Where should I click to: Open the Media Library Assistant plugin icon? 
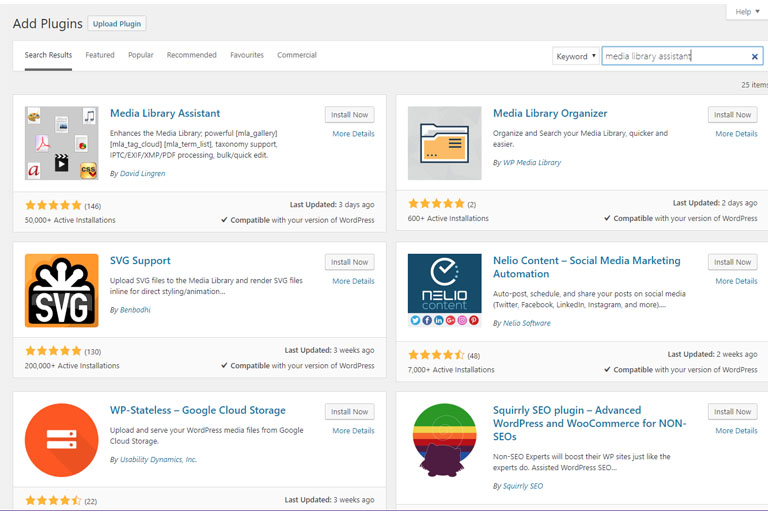pos(62,143)
